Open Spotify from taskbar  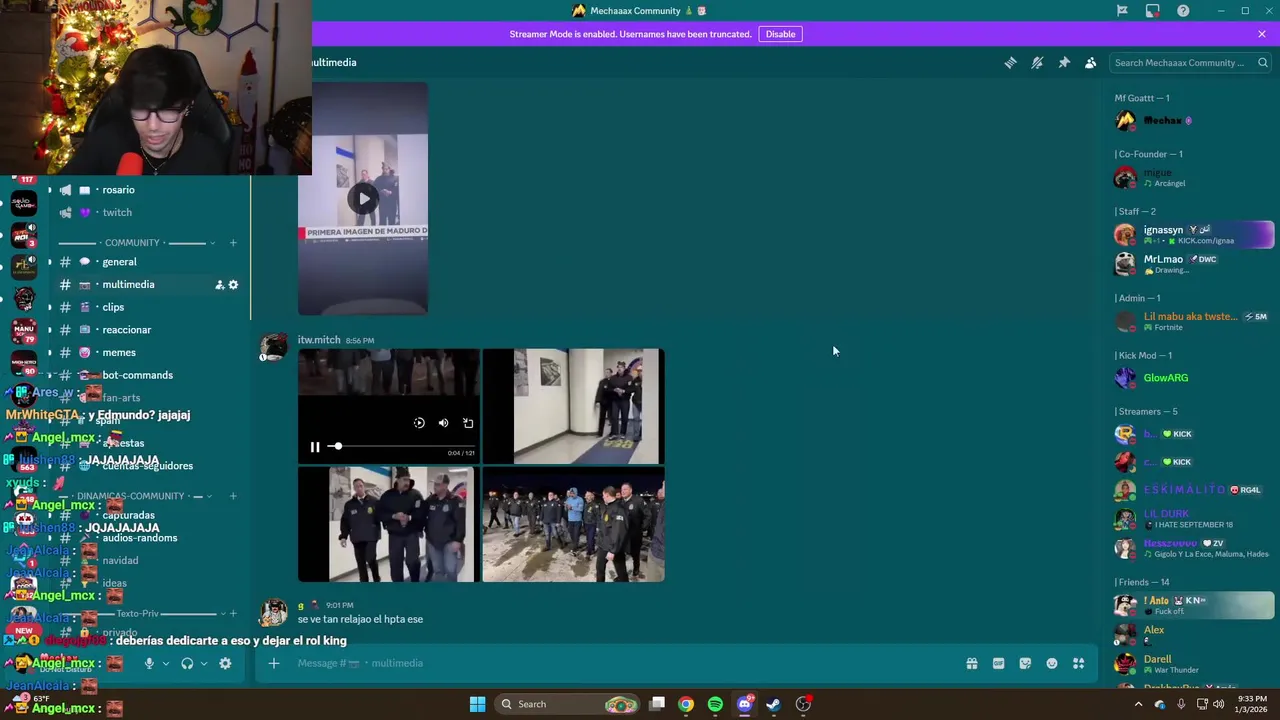(715, 704)
